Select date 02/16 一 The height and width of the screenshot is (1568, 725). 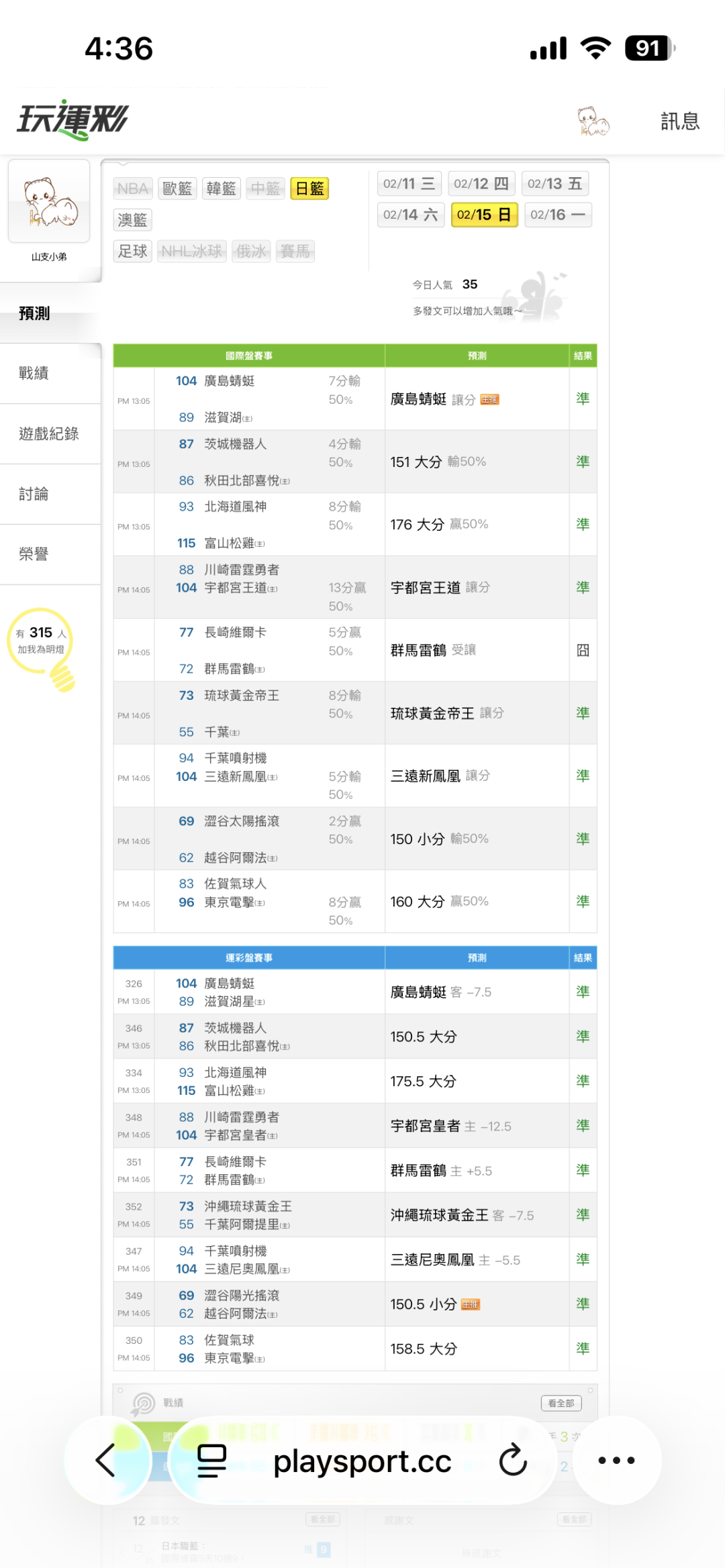point(558,215)
